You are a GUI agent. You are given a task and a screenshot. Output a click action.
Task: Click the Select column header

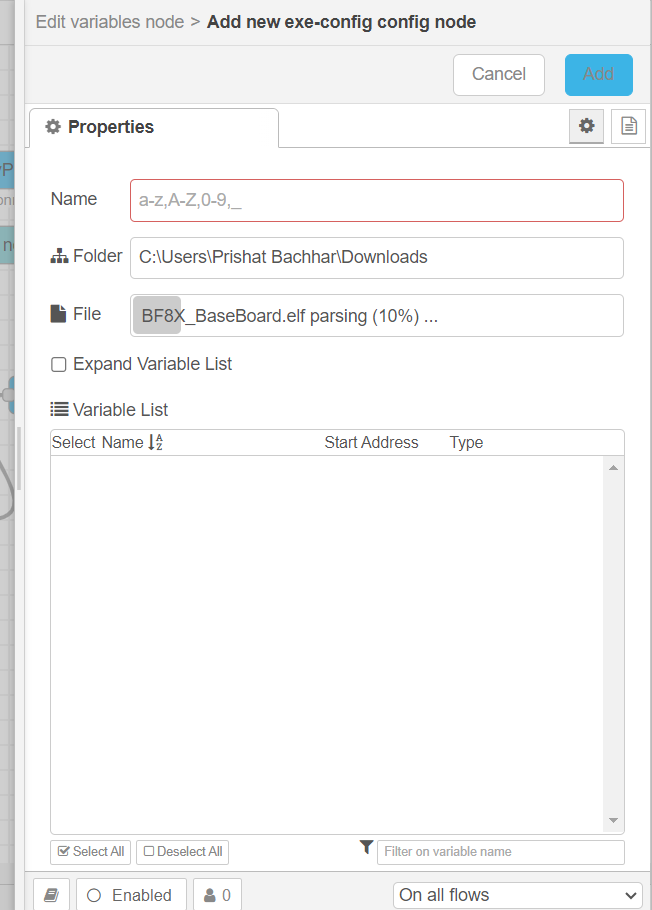click(73, 442)
